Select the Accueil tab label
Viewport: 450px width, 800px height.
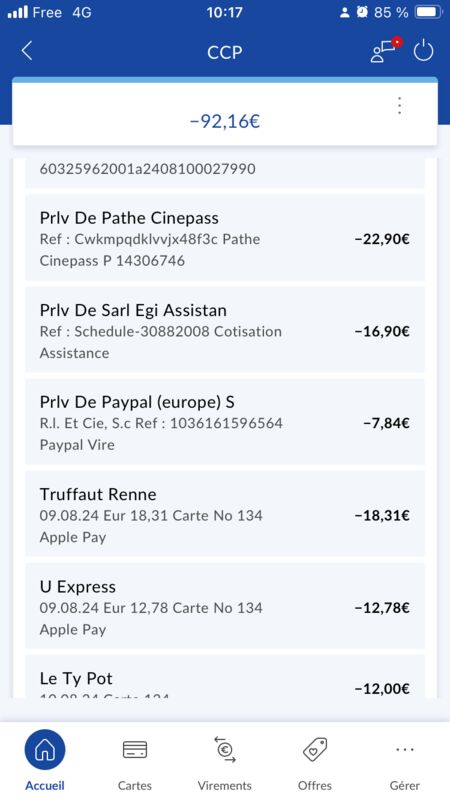click(45, 785)
